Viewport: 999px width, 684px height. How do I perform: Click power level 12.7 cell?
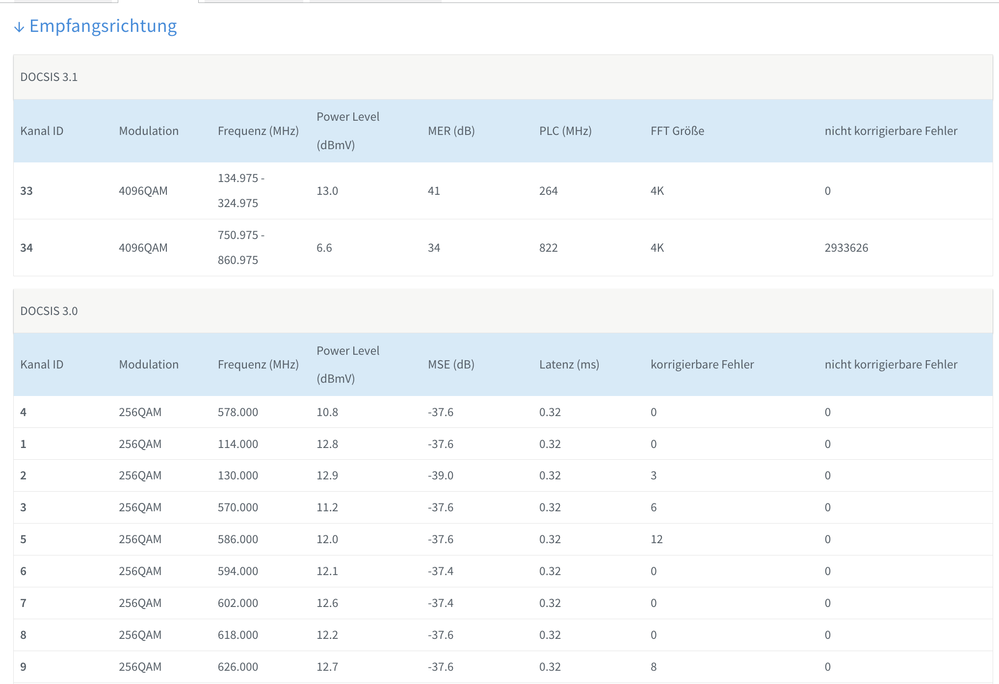(327, 667)
